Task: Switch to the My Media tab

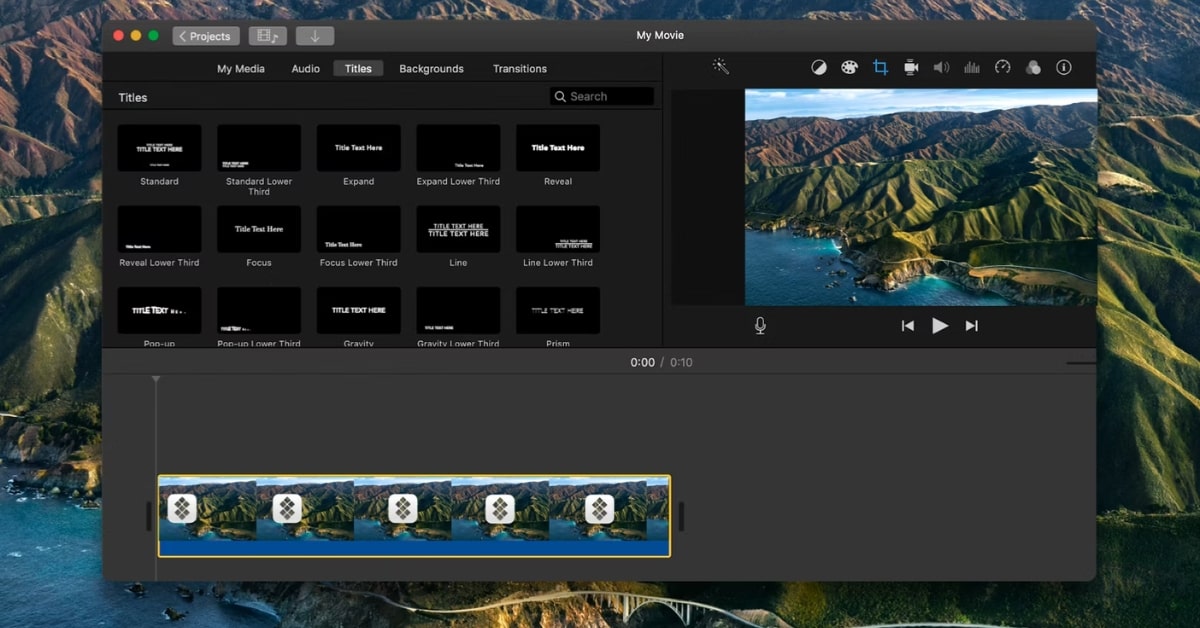Action: (241, 69)
